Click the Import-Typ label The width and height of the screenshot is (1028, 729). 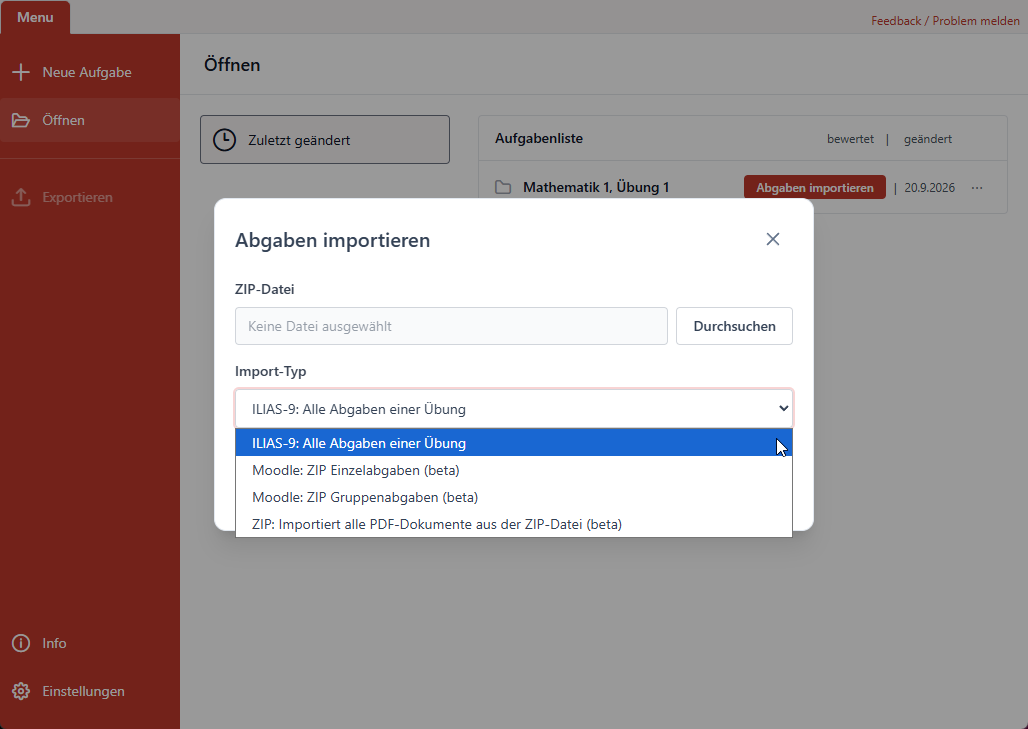(271, 371)
